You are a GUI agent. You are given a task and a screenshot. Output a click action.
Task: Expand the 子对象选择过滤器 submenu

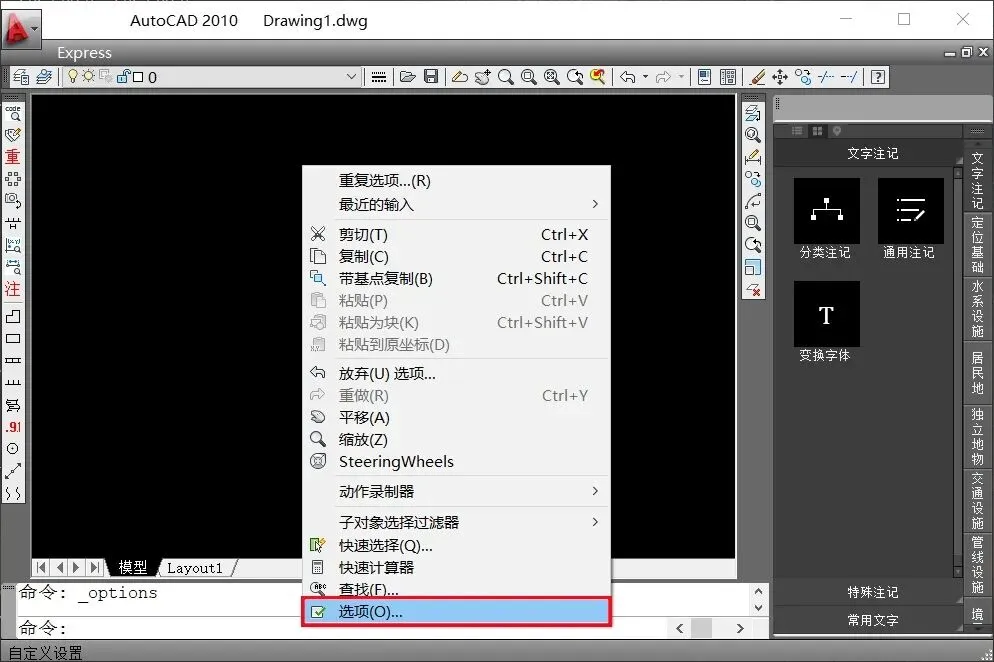(456, 522)
